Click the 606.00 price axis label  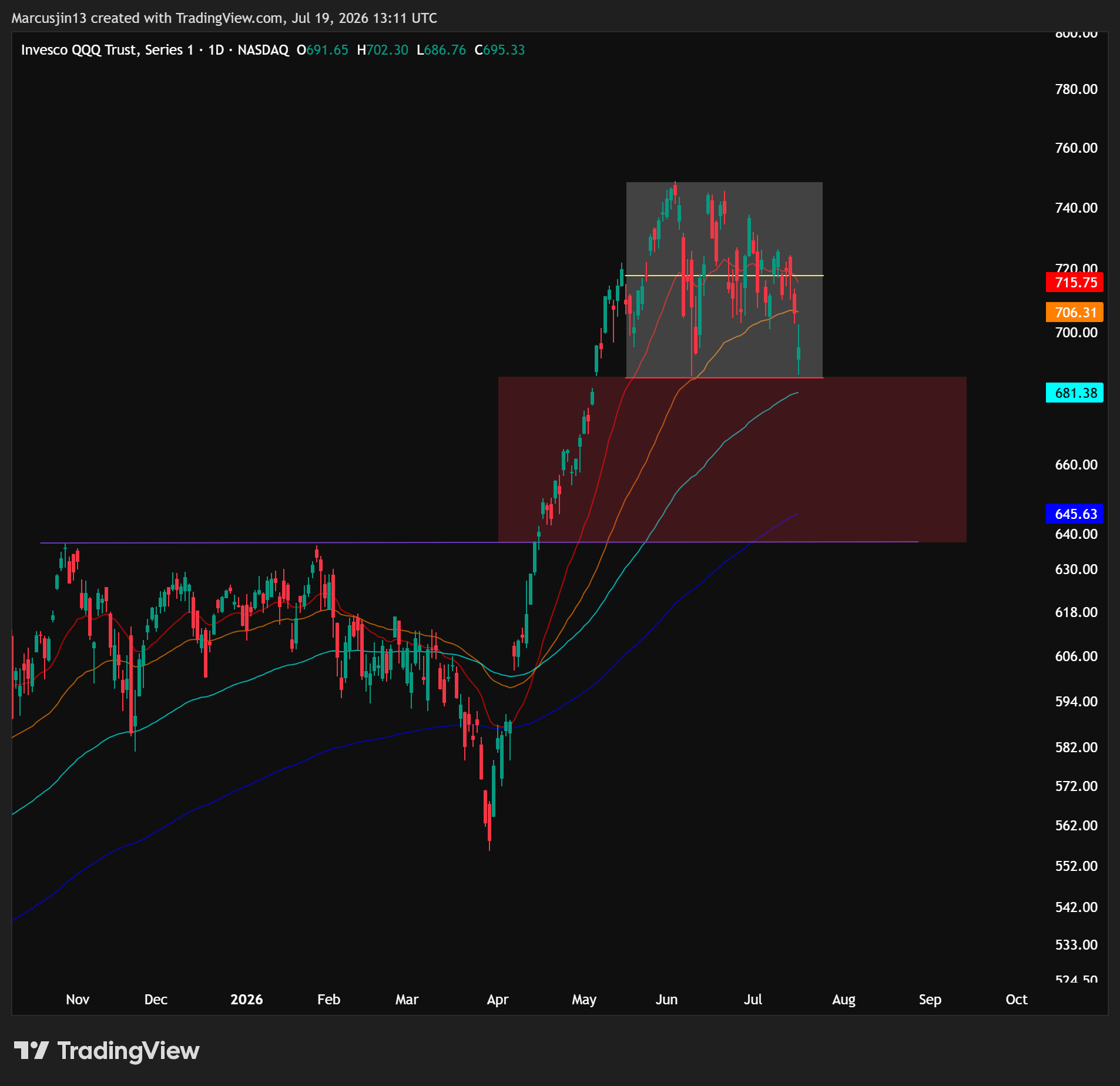tap(1077, 656)
